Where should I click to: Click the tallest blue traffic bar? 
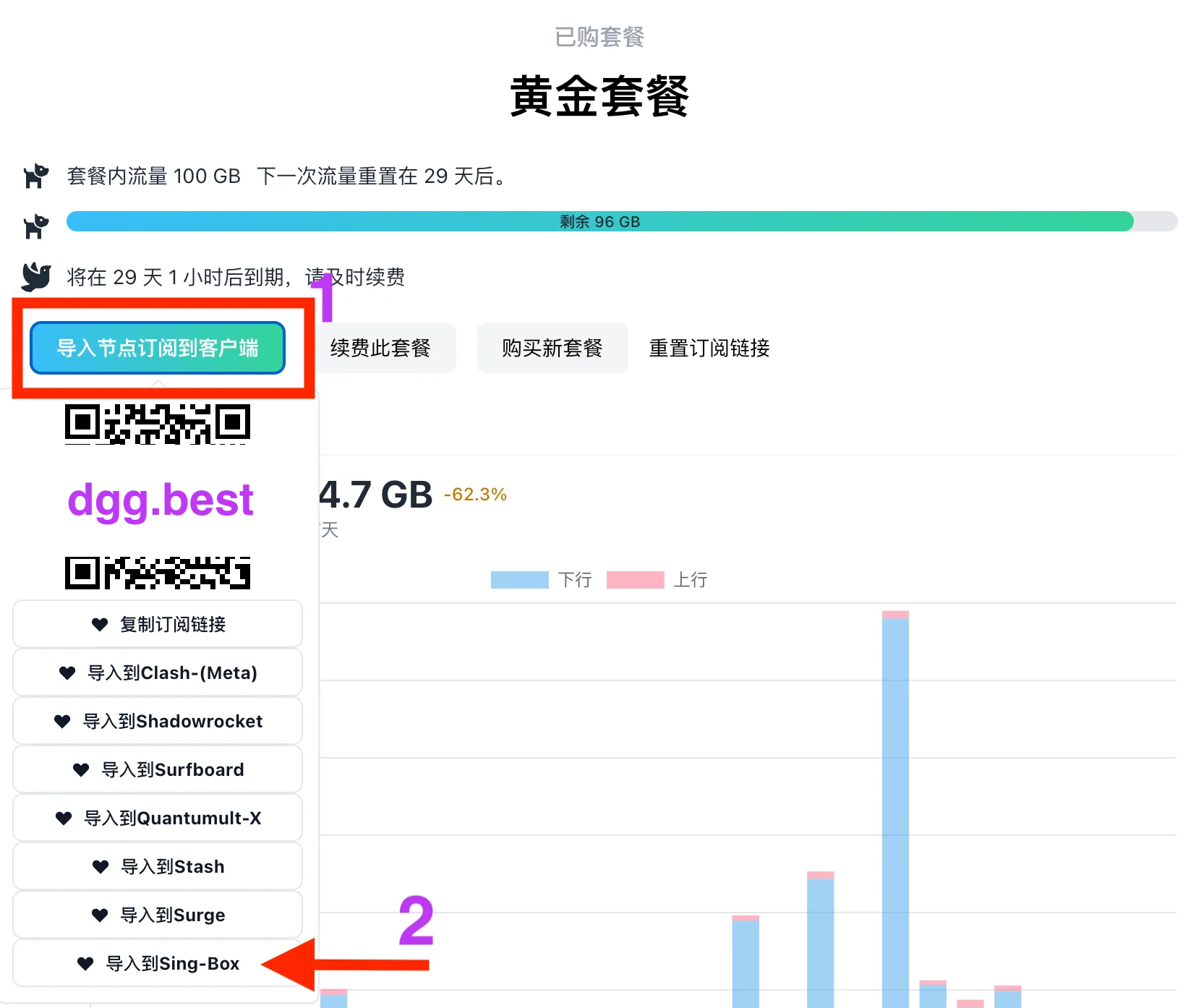(x=895, y=810)
